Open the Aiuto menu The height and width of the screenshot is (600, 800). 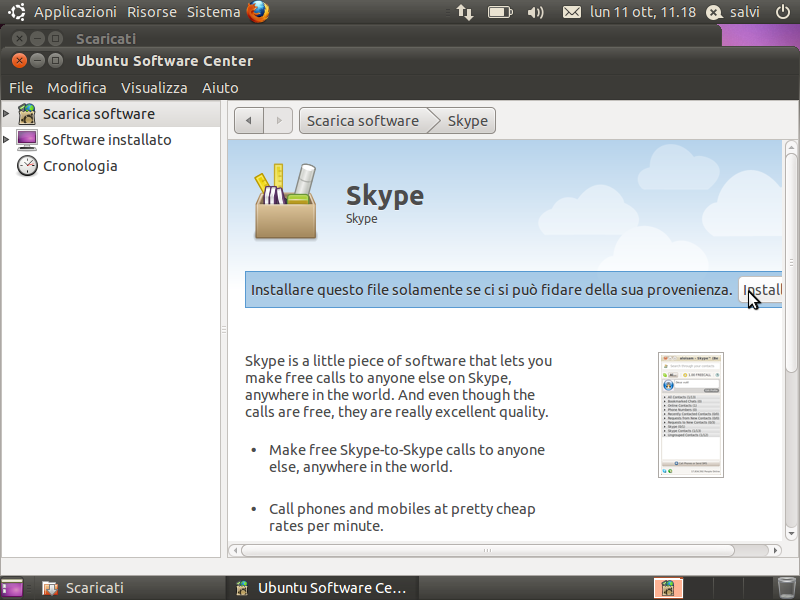point(220,88)
